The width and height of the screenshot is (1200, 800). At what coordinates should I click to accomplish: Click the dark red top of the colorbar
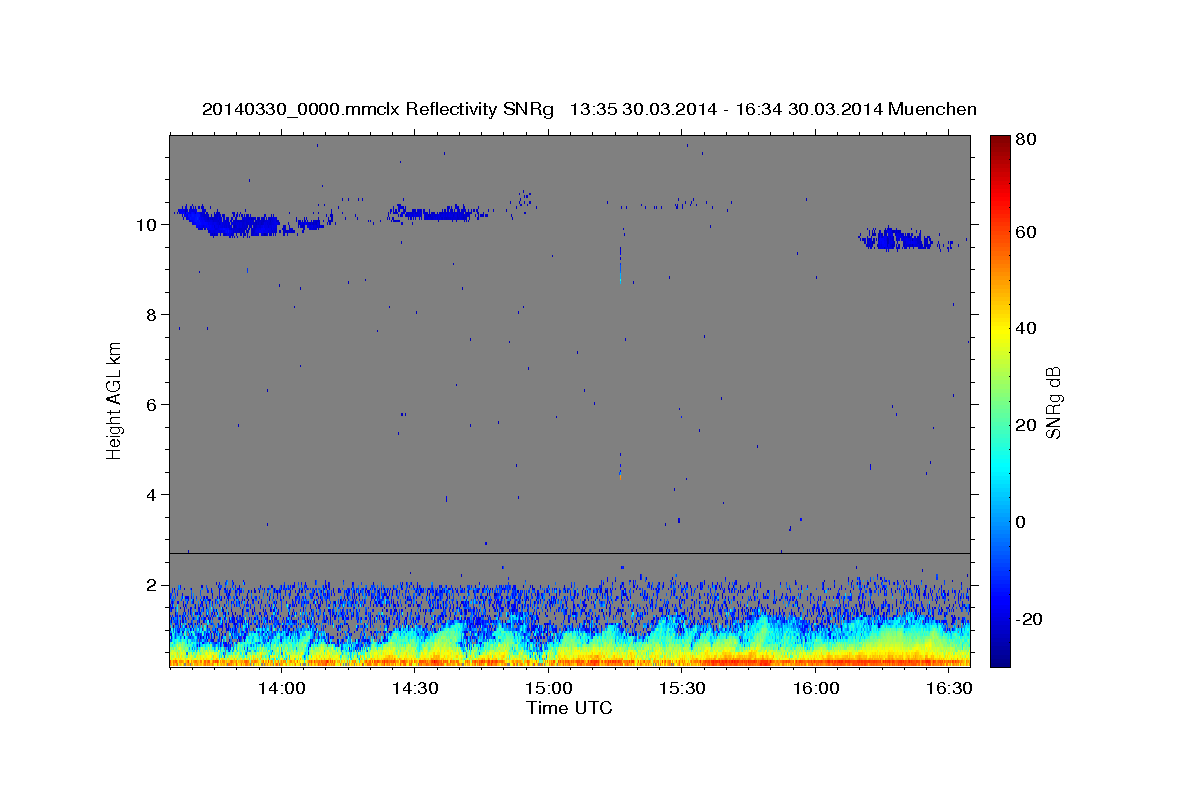pyautogui.click(x=999, y=145)
